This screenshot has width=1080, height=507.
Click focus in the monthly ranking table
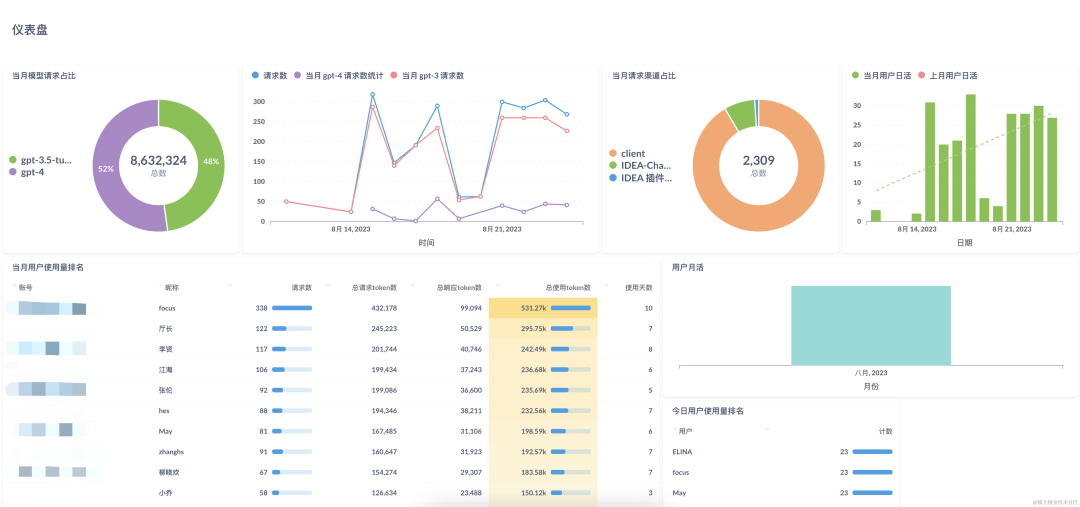pyautogui.click(x=167, y=308)
